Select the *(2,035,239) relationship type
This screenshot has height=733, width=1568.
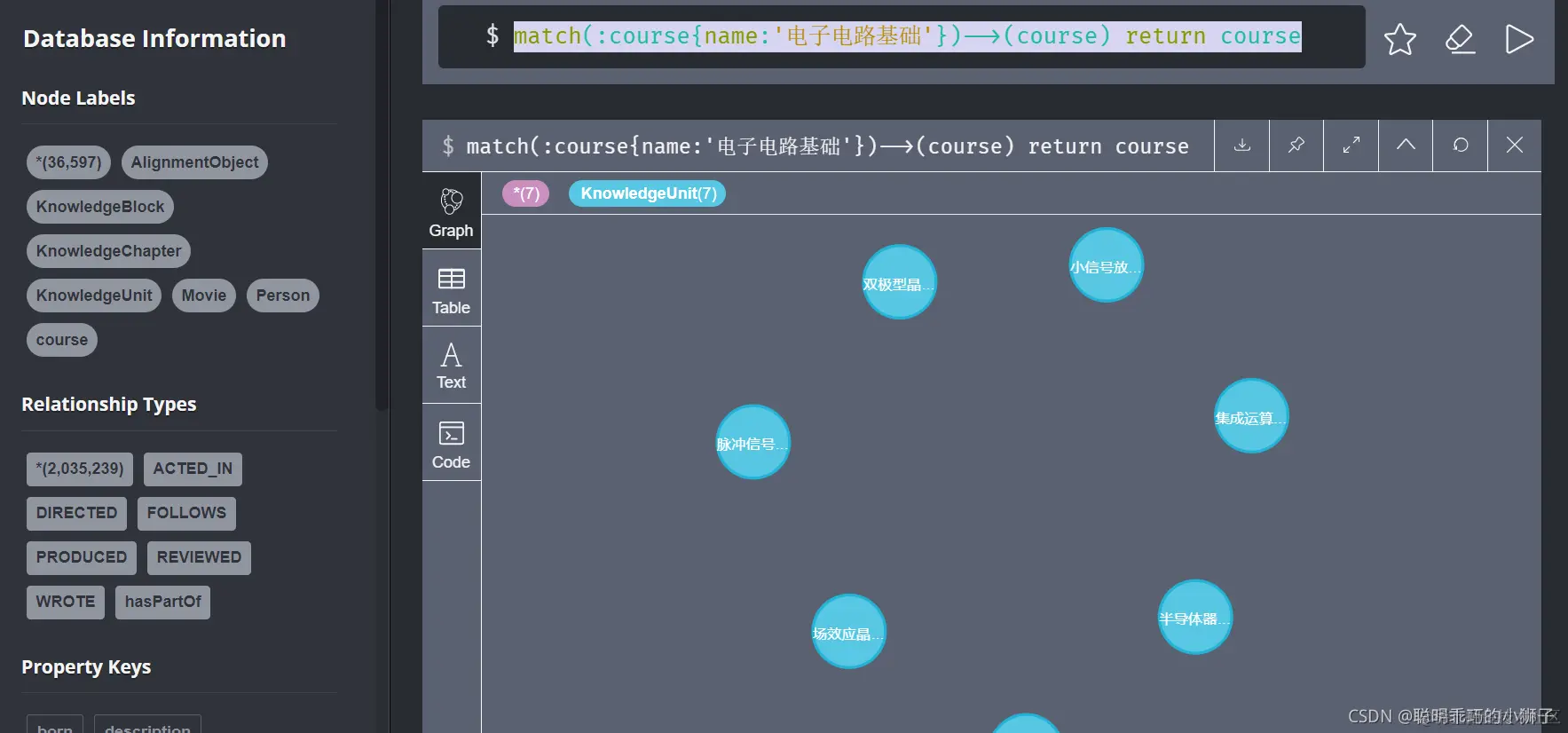click(x=80, y=469)
